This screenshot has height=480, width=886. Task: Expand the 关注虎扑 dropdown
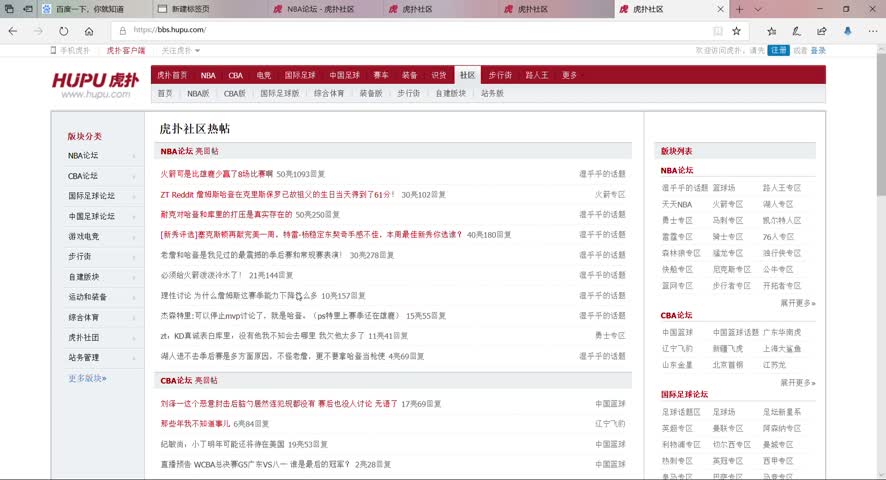point(181,50)
